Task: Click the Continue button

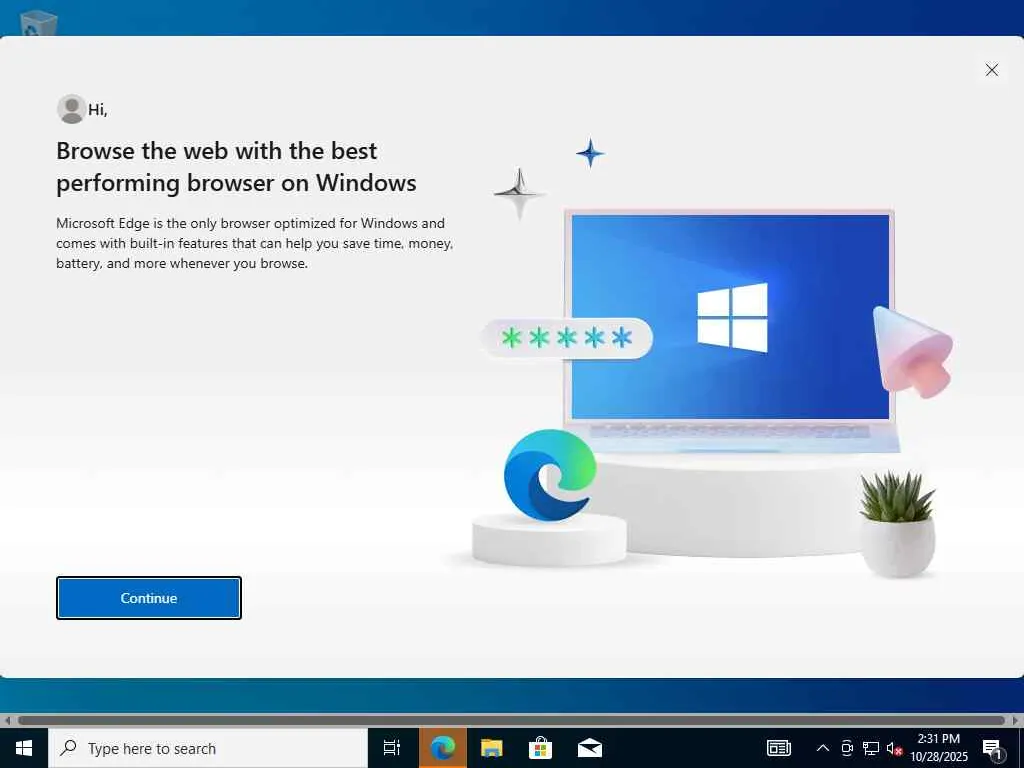Action: 149,598
